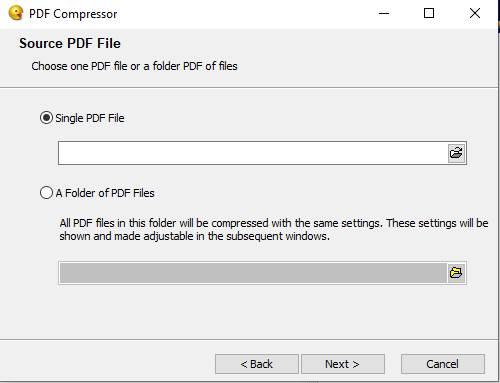Click the 'Source PDF File' heading
The height and width of the screenshot is (383, 500).
pyautogui.click(x=70, y=43)
